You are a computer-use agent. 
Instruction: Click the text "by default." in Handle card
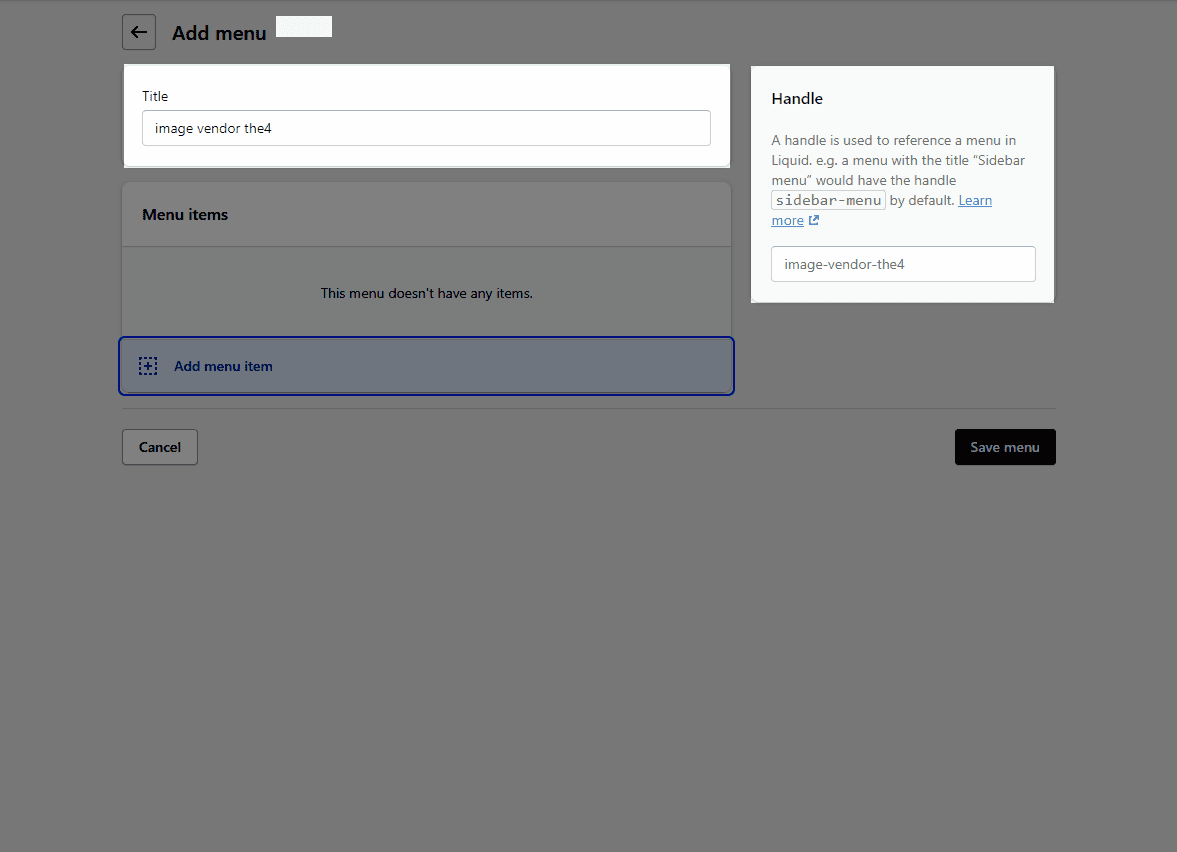pos(922,200)
